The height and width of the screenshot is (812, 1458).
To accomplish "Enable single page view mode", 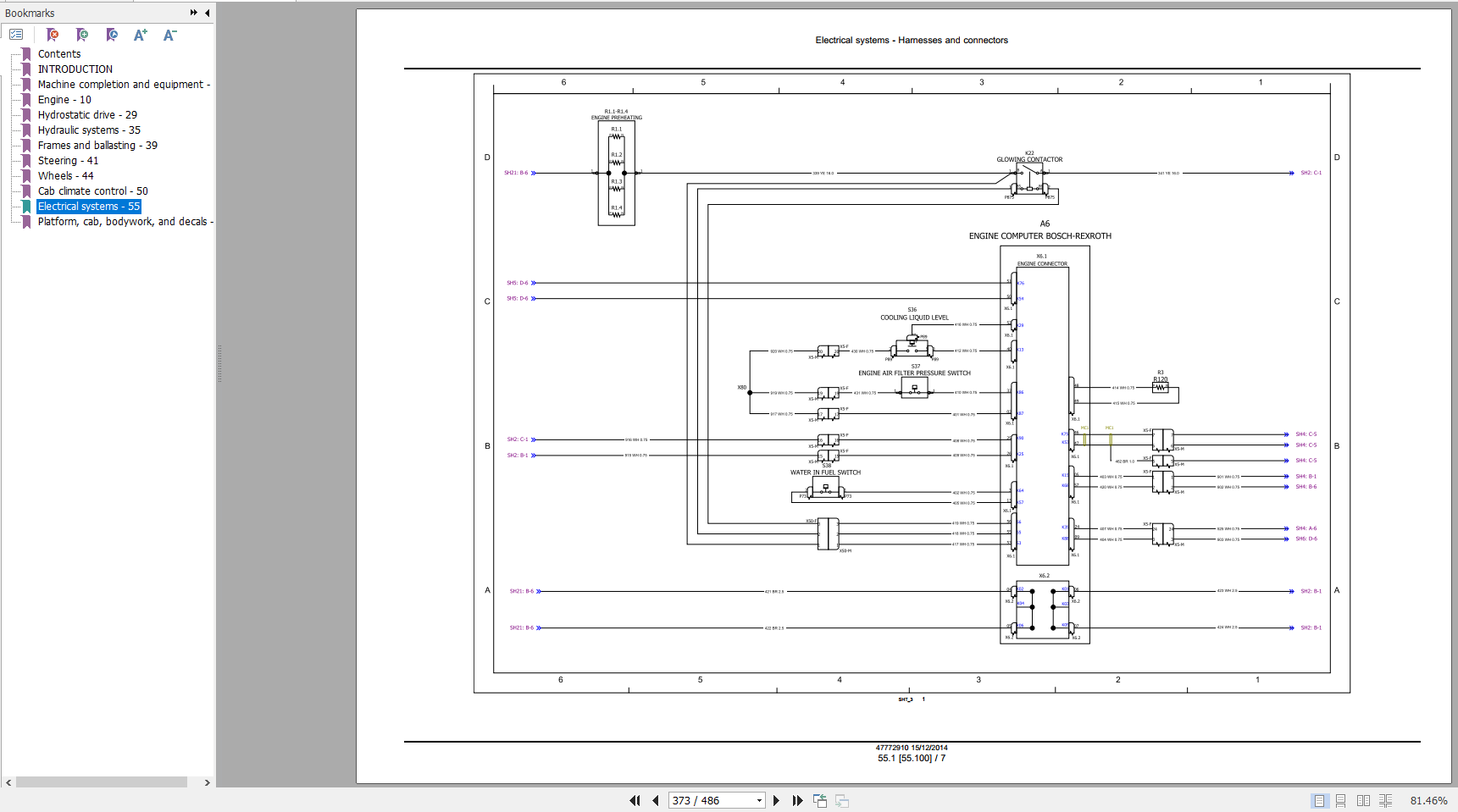I will (x=1319, y=800).
